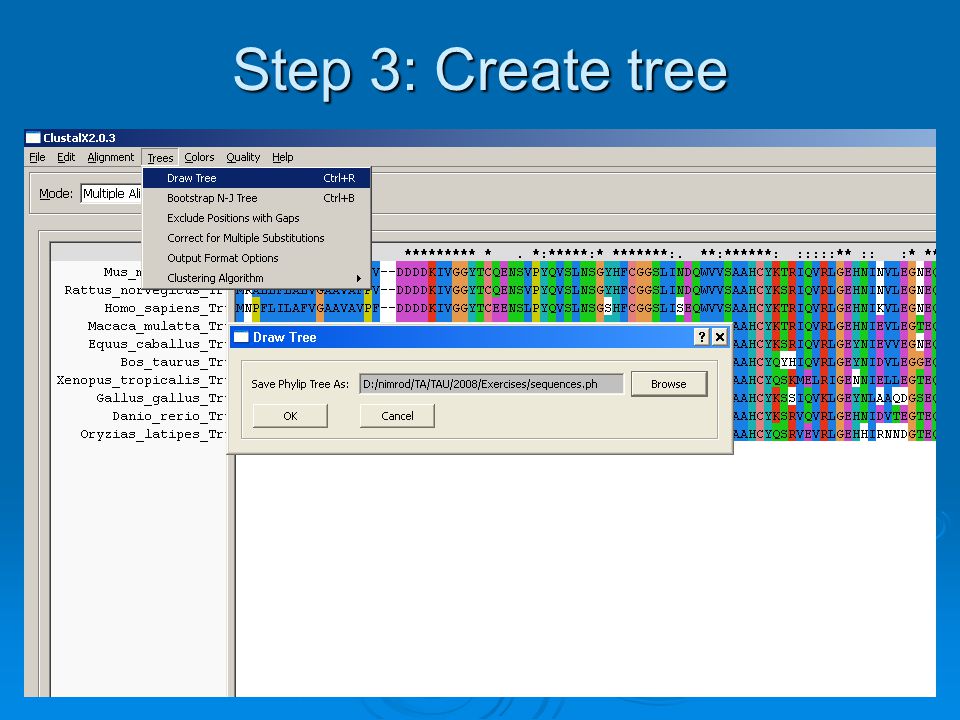Click Browse button in Draw Tree dialog

click(669, 384)
